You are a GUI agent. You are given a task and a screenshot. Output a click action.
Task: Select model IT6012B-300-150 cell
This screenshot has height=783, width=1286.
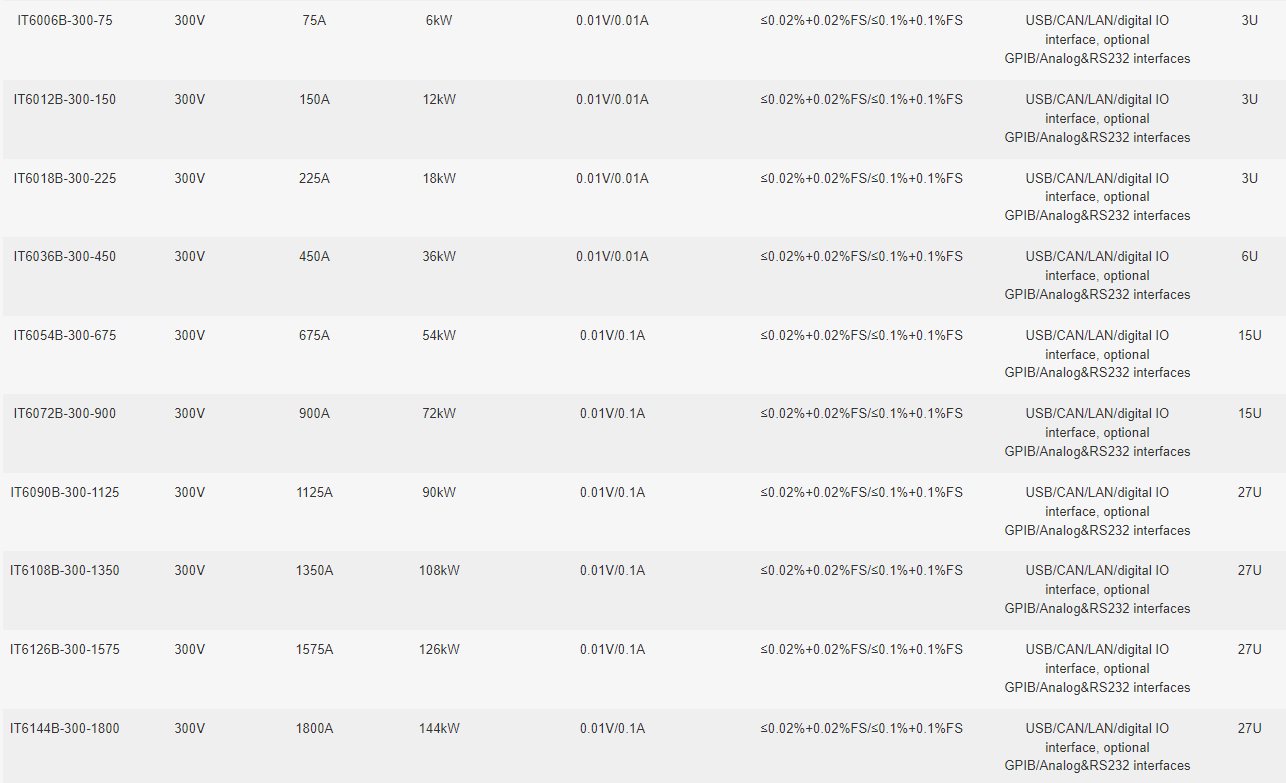click(x=65, y=100)
